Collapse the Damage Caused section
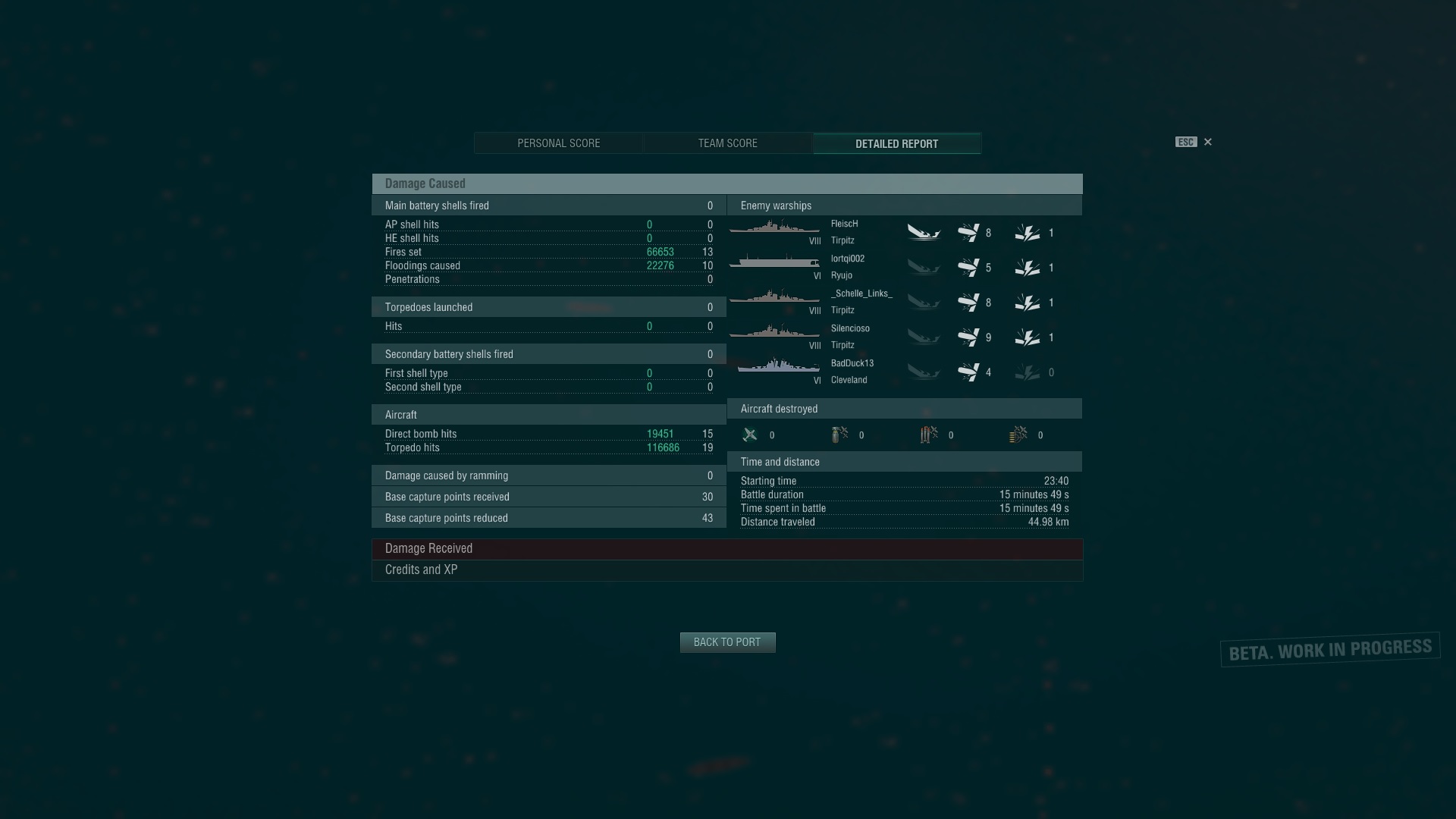Image resolution: width=1456 pixels, height=819 pixels. pos(727,184)
